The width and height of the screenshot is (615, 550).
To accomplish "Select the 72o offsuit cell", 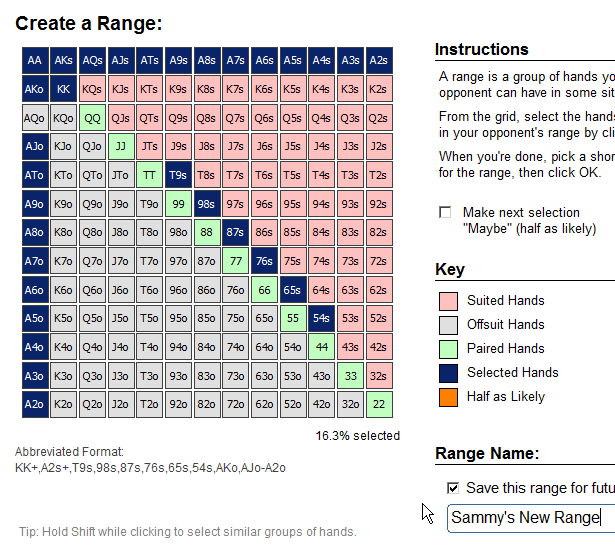I will 235,405.
